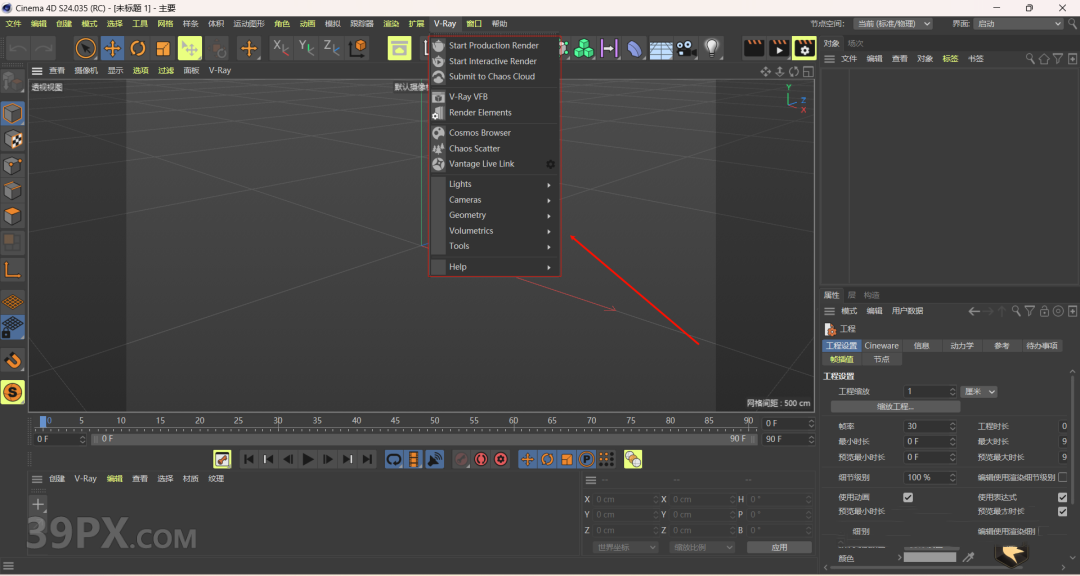
Task: Click the orange S snap icon
Action: tap(12, 393)
